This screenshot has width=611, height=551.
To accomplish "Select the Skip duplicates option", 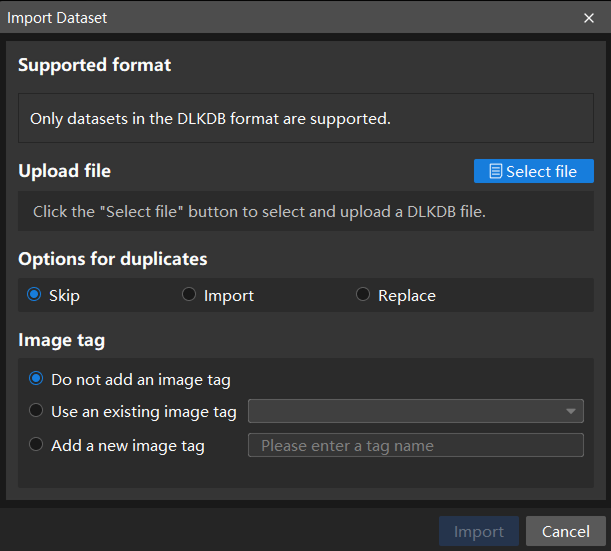I will (35, 295).
